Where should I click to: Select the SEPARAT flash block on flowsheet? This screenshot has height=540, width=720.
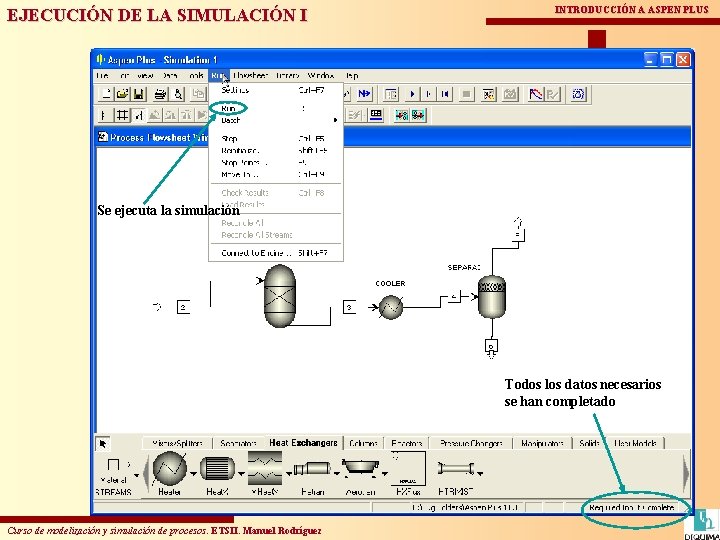492,297
